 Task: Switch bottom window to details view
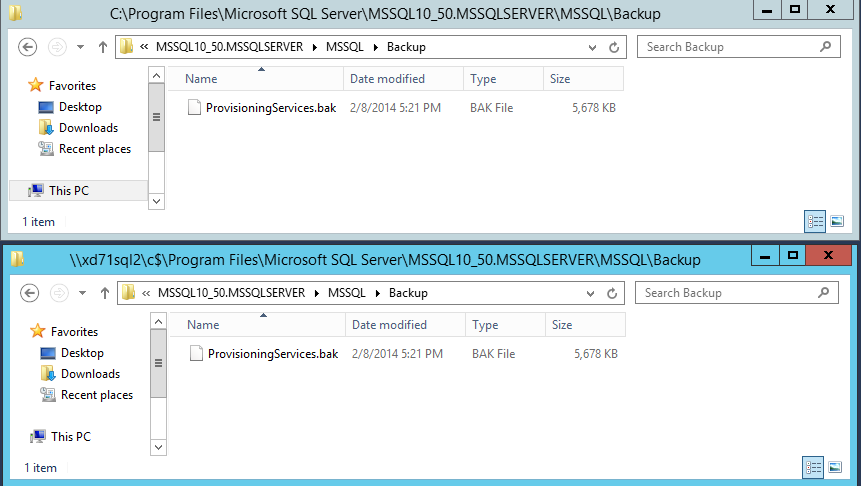(815, 467)
